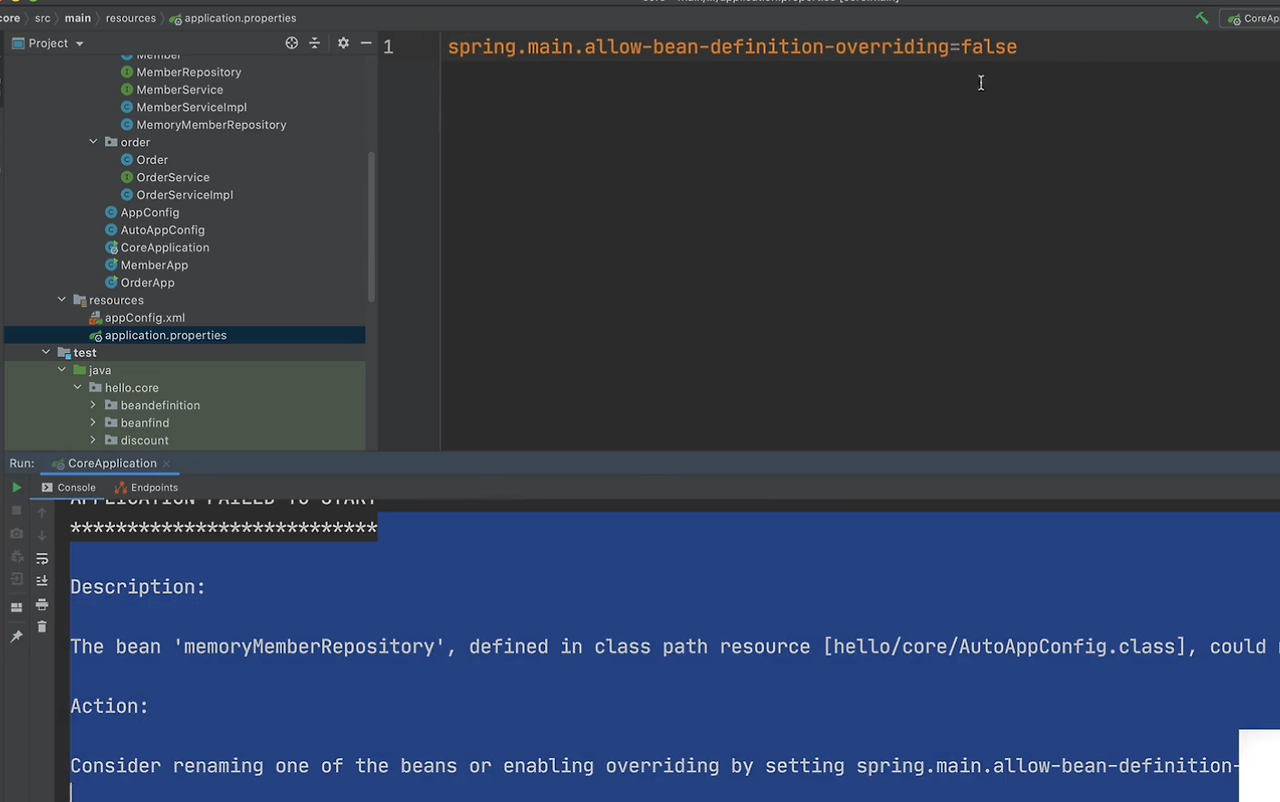Pin the Run tab with pin icon
This screenshot has height=802, width=1280.
point(16,637)
